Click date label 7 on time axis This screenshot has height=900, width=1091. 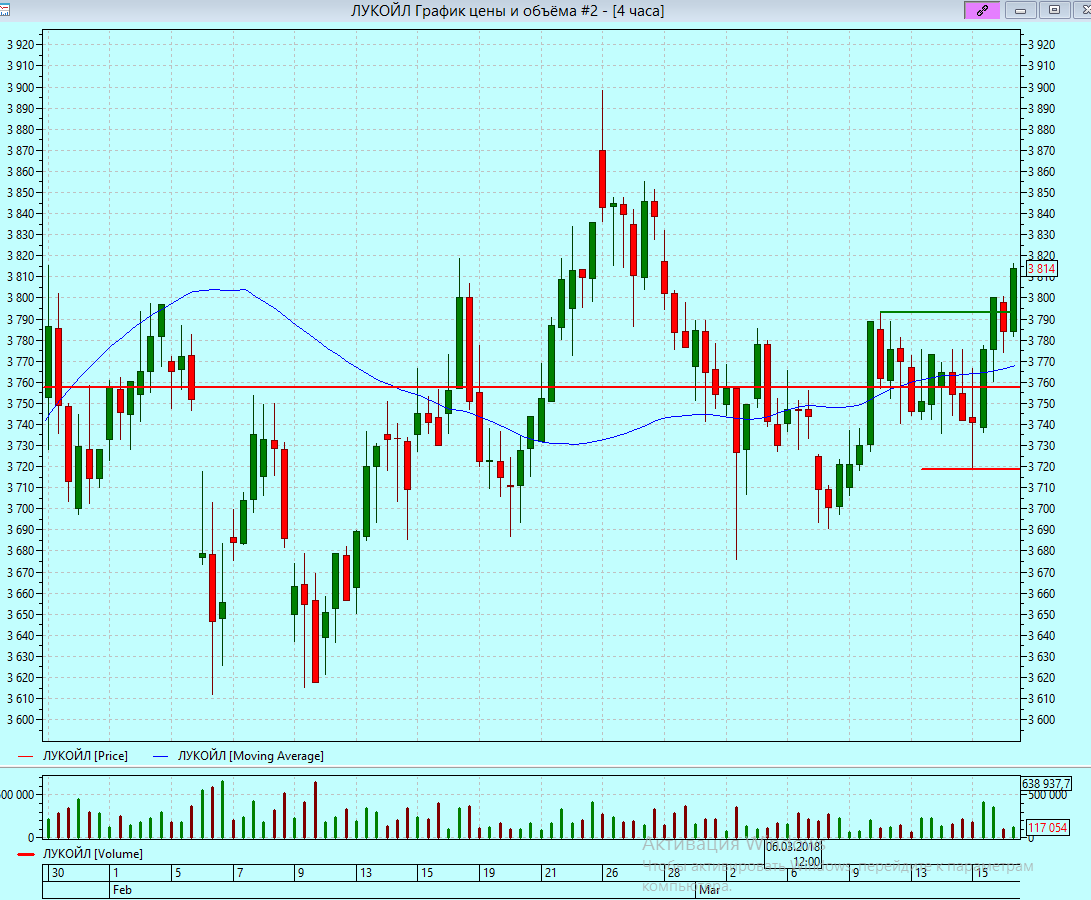(240, 872)
